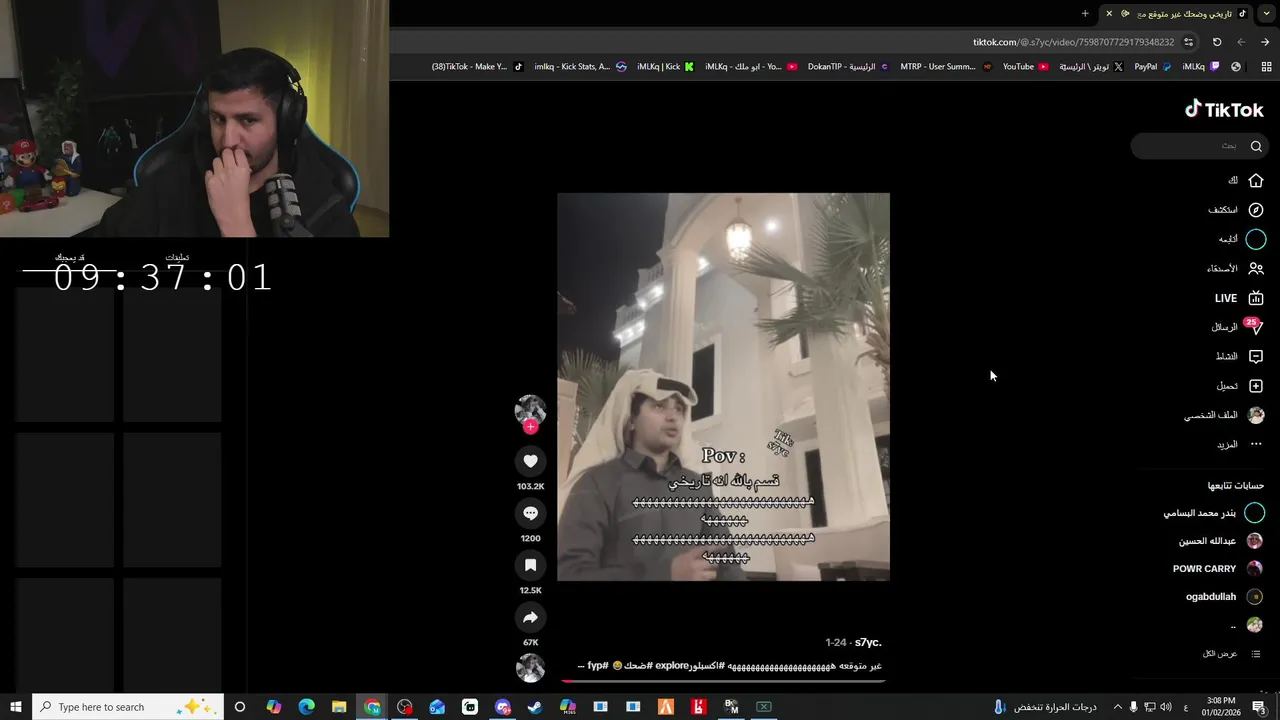
Task: Open creator name s7yc. below the video
Action: [x=868, y=642]
